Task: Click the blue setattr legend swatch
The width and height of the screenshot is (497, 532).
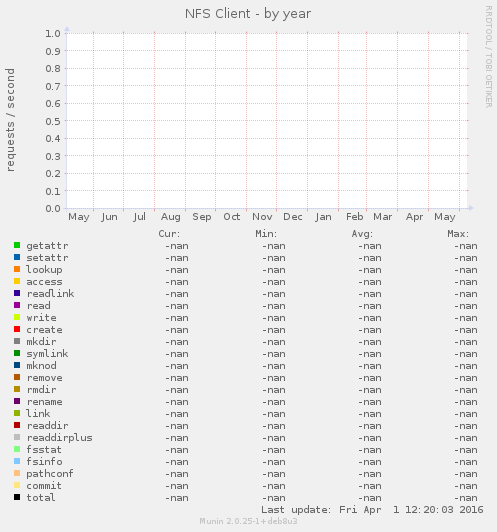Action: pos(17,257)
